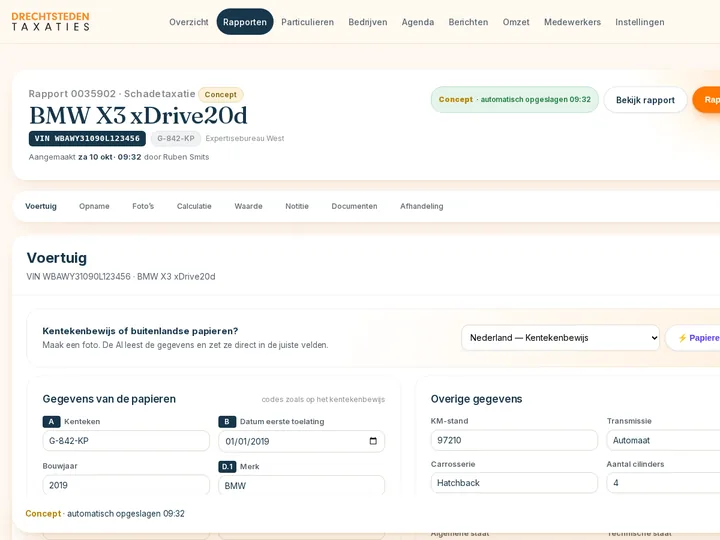Click the Overige gegevens heading
This screenshot has width=720, height=540.
pyautogui.click(x=476, y=399)
